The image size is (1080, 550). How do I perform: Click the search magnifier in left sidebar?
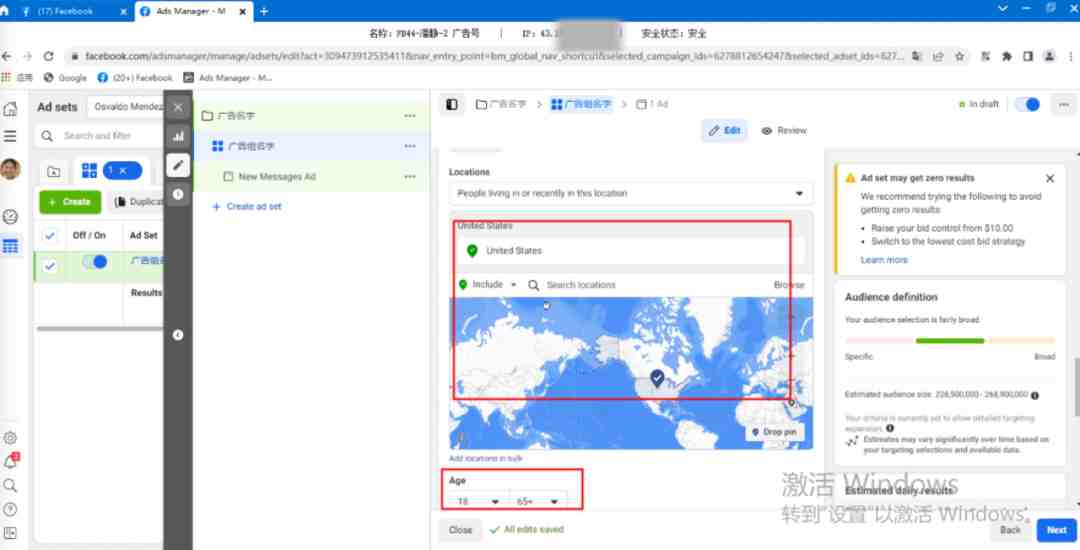click(x=10, y=486)
